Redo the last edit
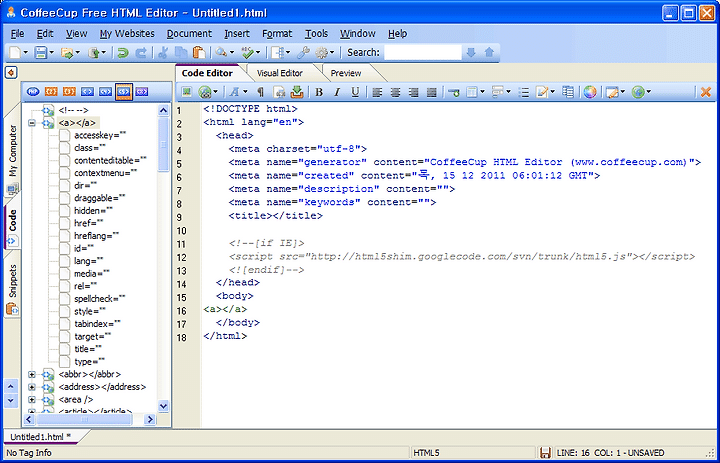720x463 pixels. (x=141, y=53)
